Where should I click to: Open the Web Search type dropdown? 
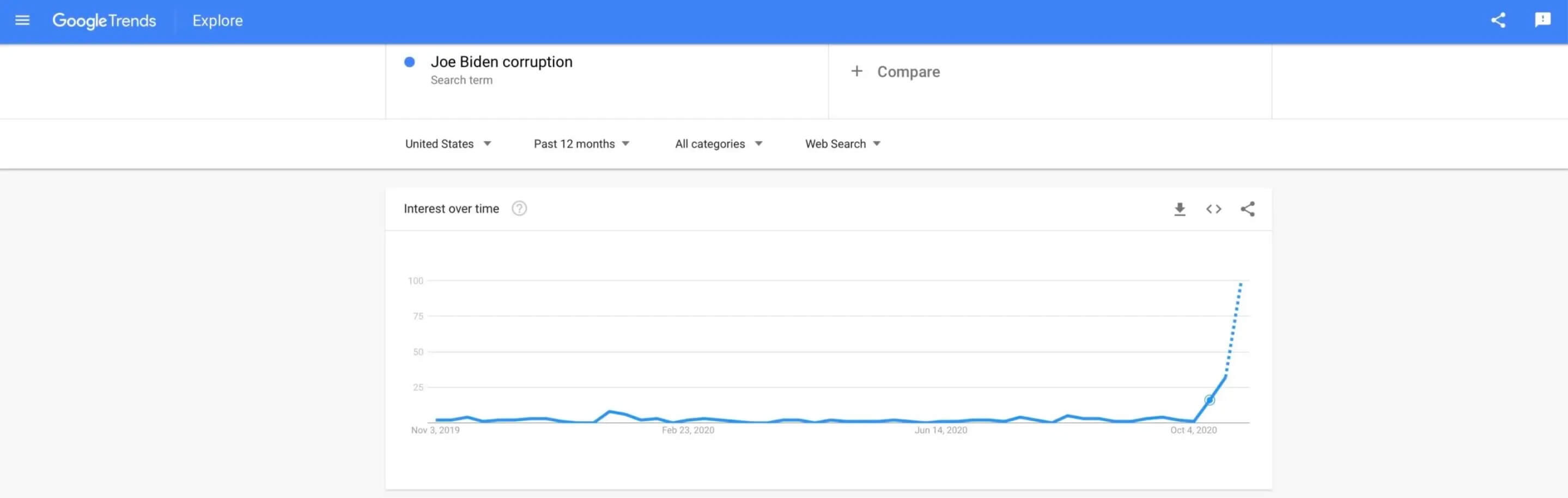(843, 144)
